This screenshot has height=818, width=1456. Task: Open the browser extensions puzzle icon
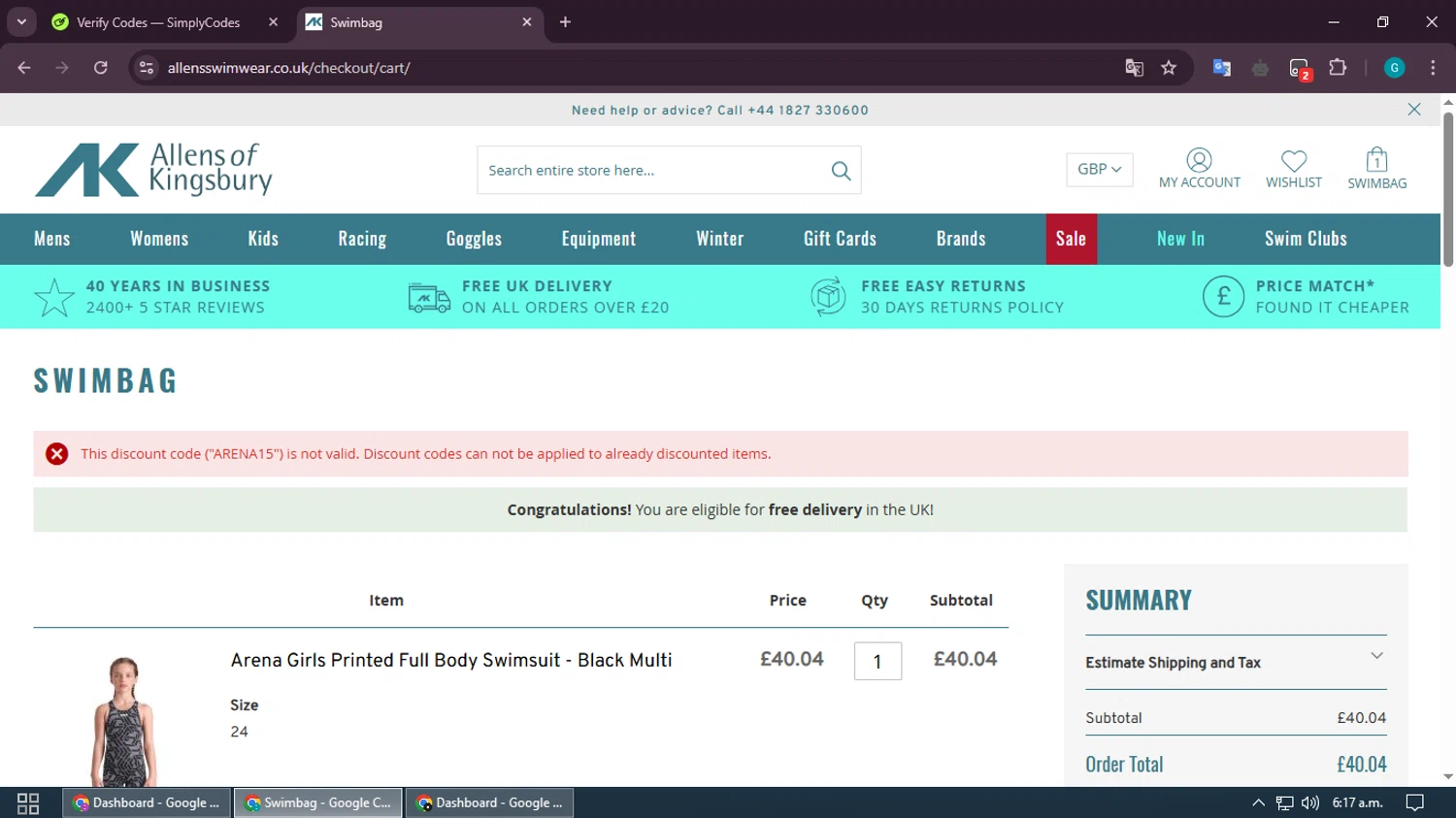click(1338, 68)
